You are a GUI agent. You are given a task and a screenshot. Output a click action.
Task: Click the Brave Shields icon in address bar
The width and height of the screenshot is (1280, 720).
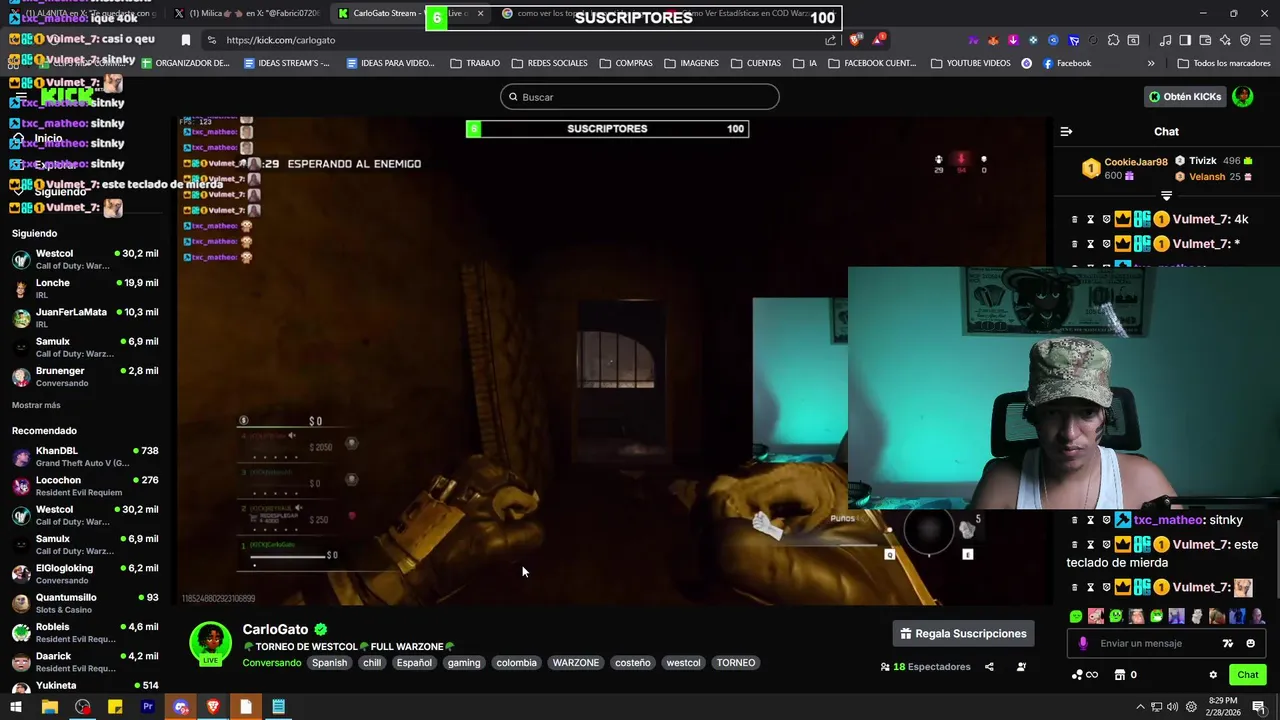[x=855, y=40]
